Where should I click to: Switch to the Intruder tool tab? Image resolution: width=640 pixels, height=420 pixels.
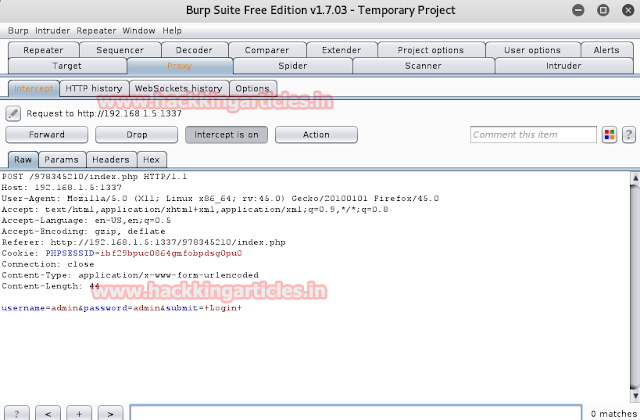[564, 66]
